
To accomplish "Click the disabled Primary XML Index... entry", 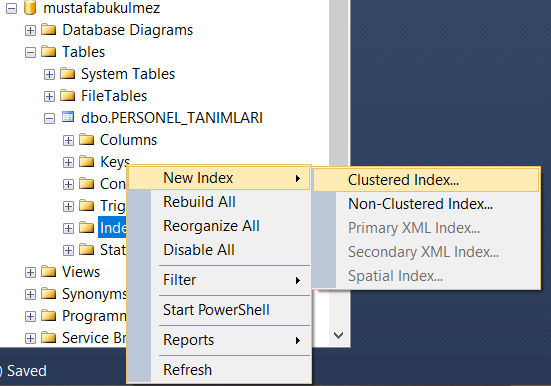I will 426,228.
